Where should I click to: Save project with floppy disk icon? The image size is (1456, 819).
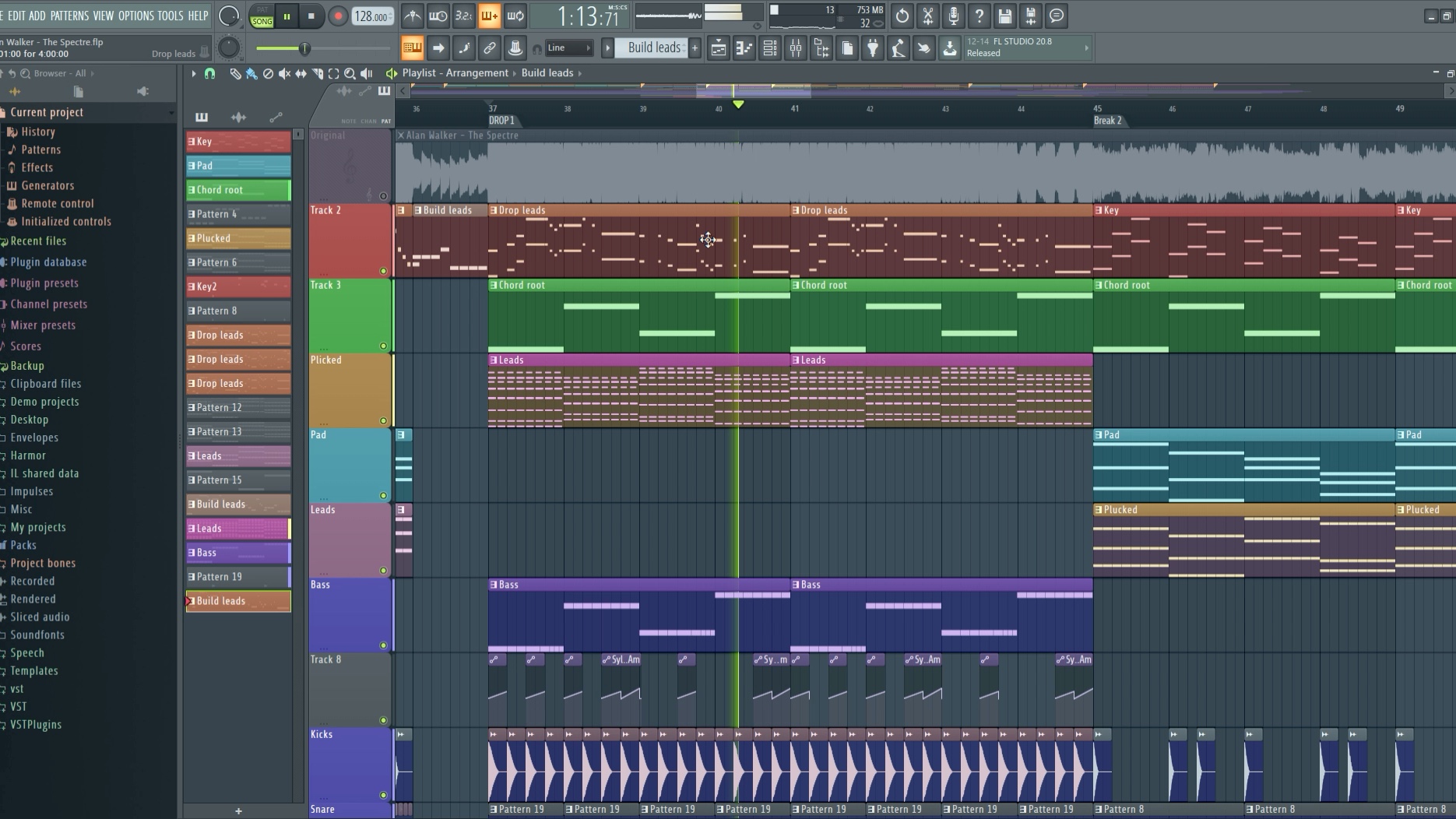pyautogui.click(x=1004, y=16)
